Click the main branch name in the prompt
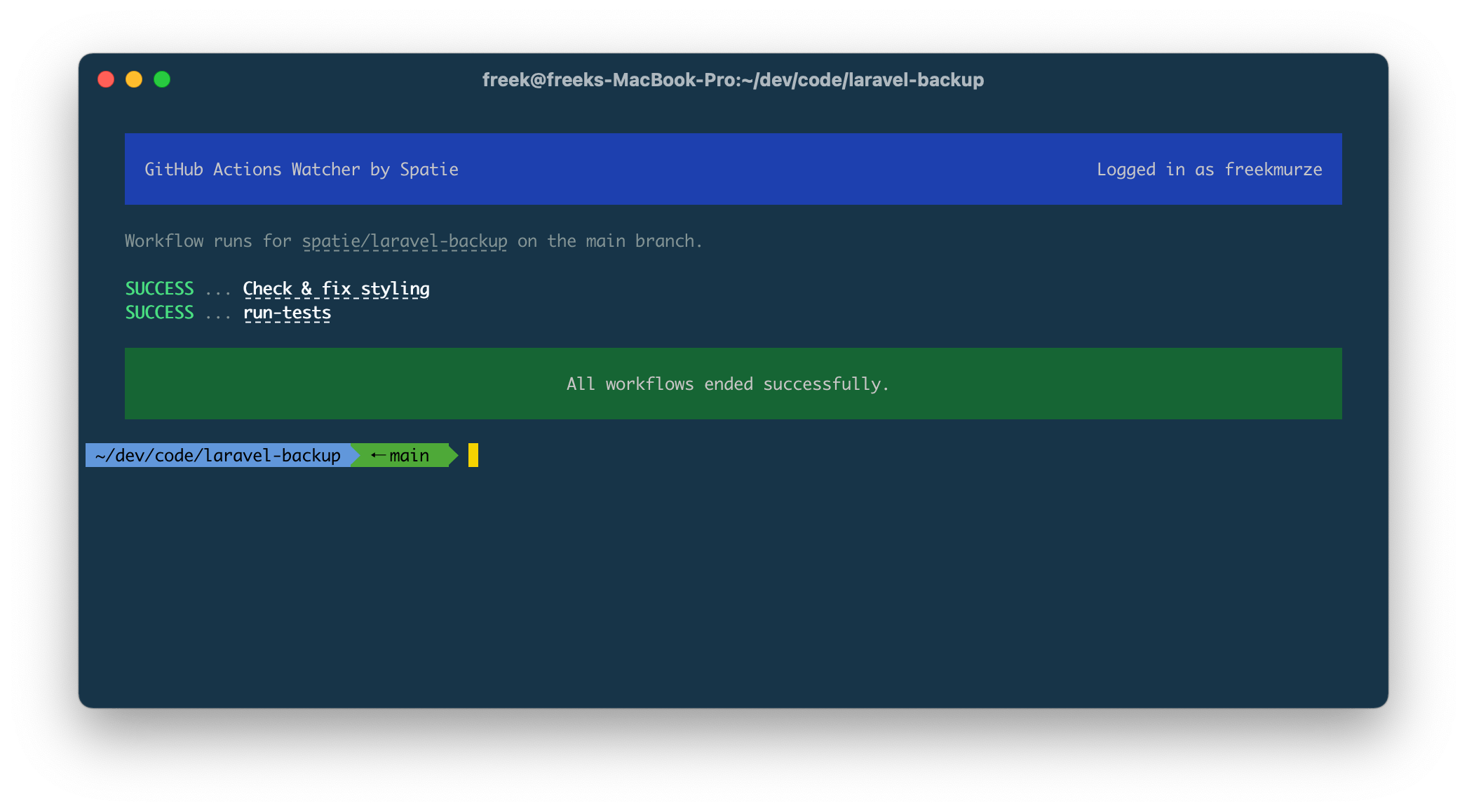 pyautogui.click(x=410, y=454)
